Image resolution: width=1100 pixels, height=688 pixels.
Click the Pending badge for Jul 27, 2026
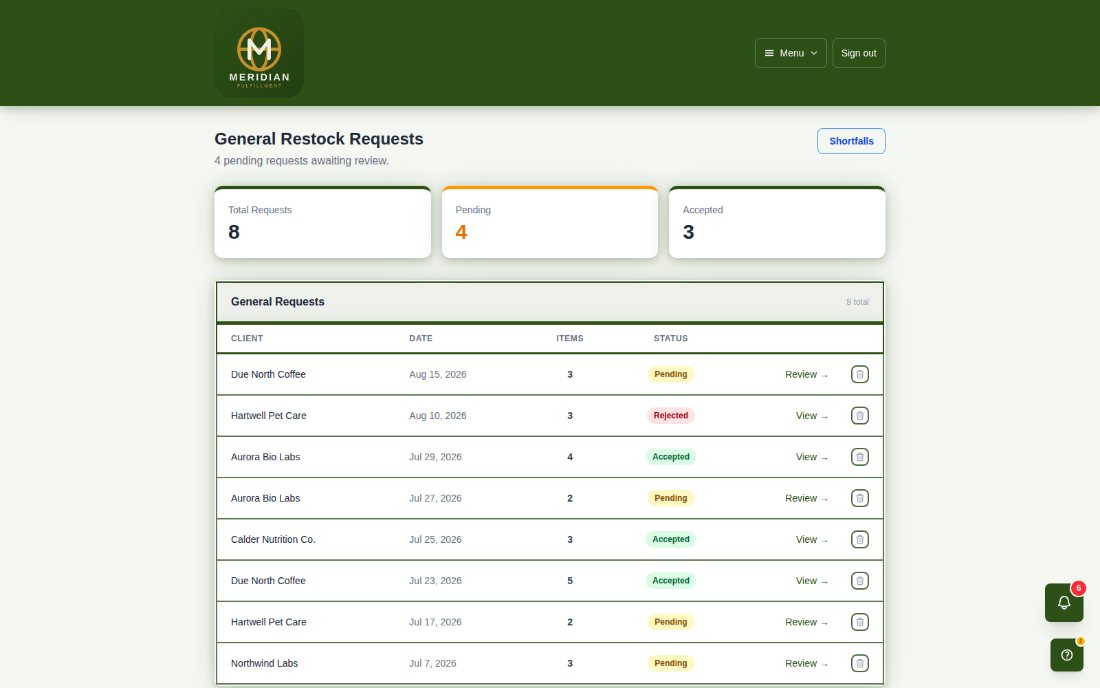point(671,499)
